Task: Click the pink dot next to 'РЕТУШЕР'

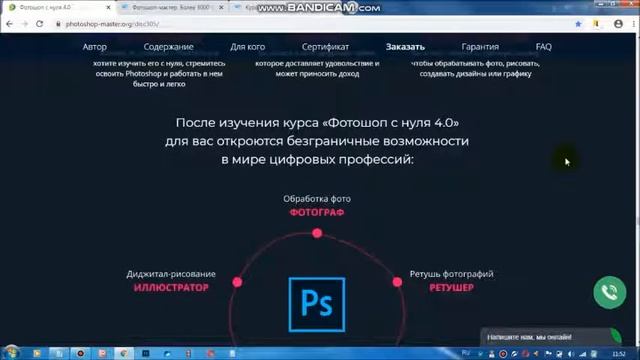Action: click(x=397, y=282)
